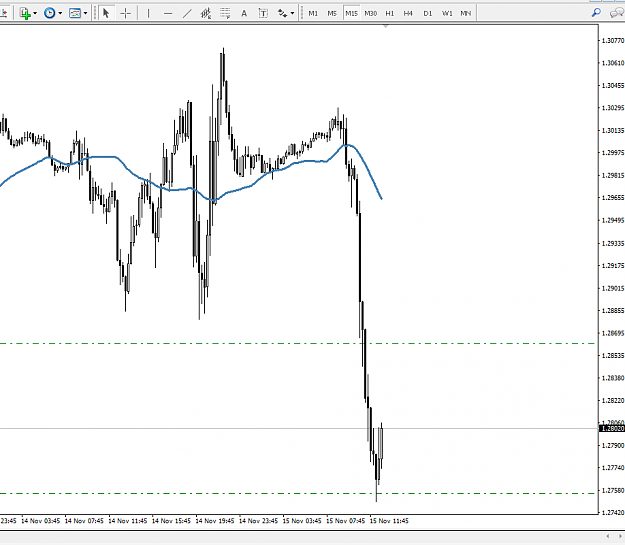Switch chart to M1 timeframe

tap(313, 13)
